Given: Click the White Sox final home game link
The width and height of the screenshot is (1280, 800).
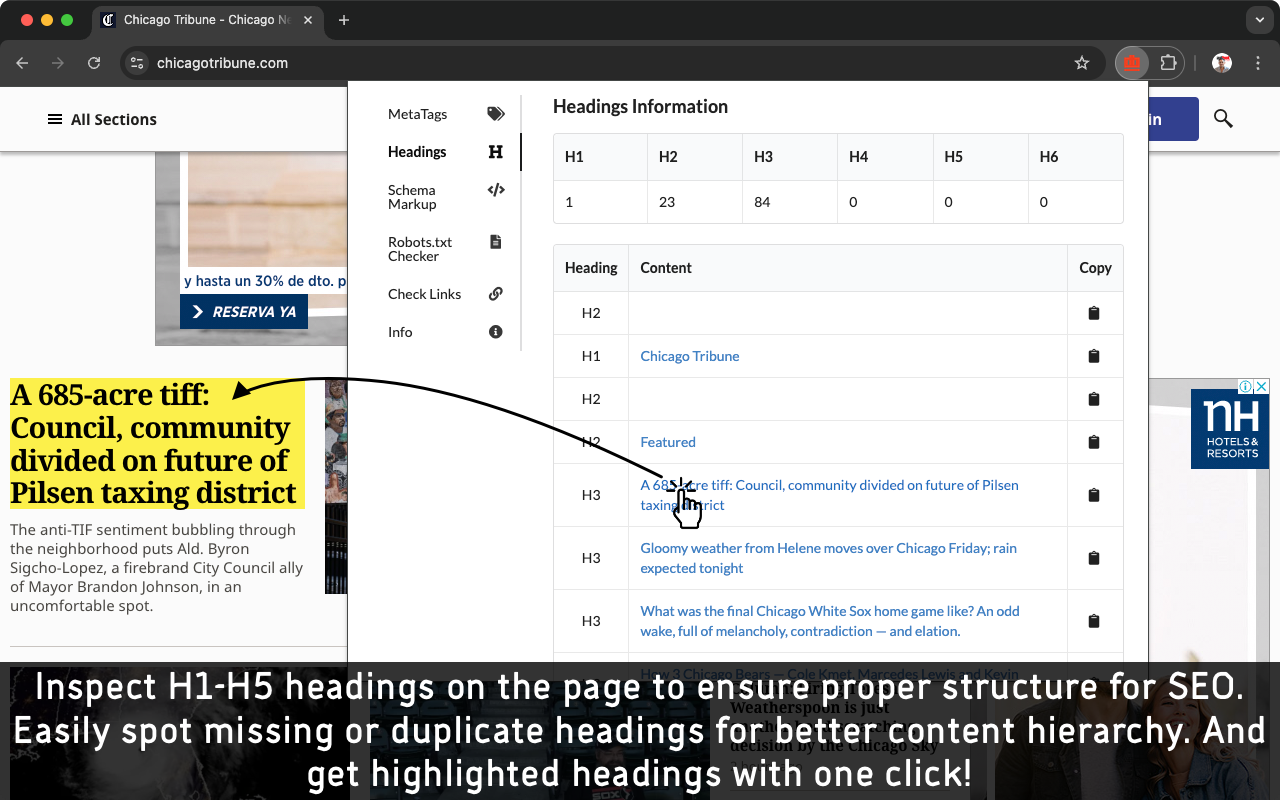Looking at the screenshot, I should pos(830,621).
